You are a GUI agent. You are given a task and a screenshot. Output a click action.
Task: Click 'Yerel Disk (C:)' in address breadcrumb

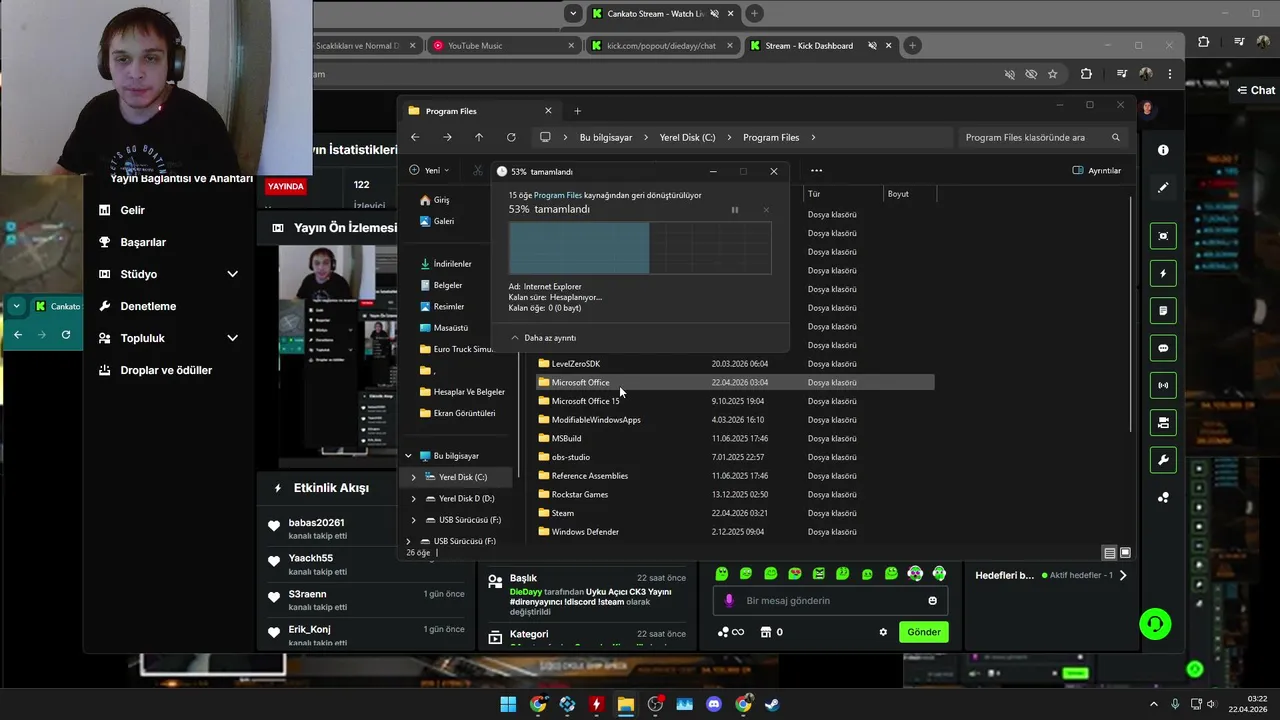point(687,137)
